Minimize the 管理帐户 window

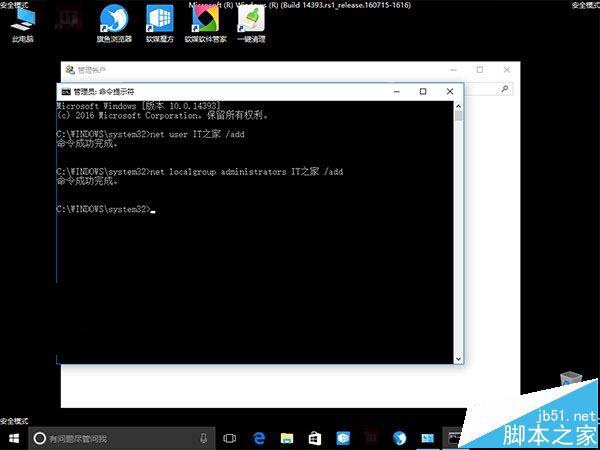(453, 70)
